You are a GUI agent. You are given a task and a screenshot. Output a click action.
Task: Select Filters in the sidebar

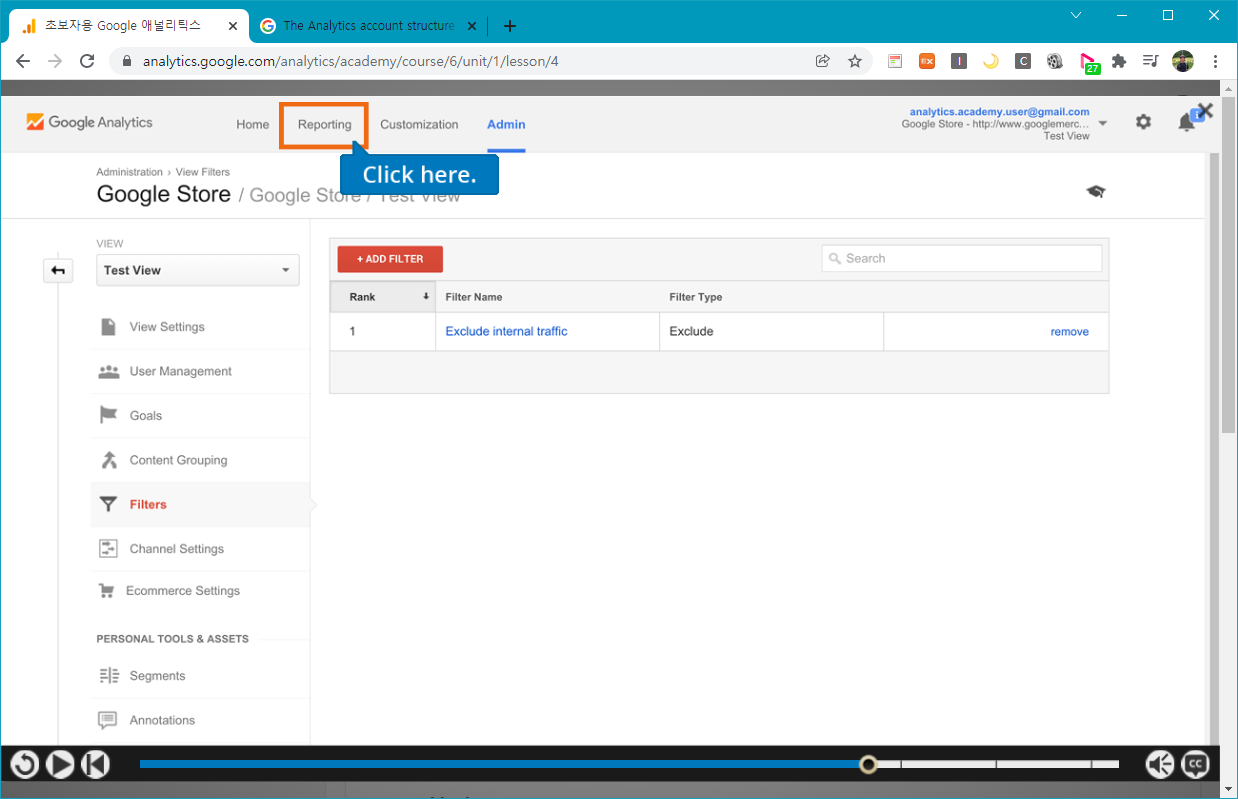[148, 505]
